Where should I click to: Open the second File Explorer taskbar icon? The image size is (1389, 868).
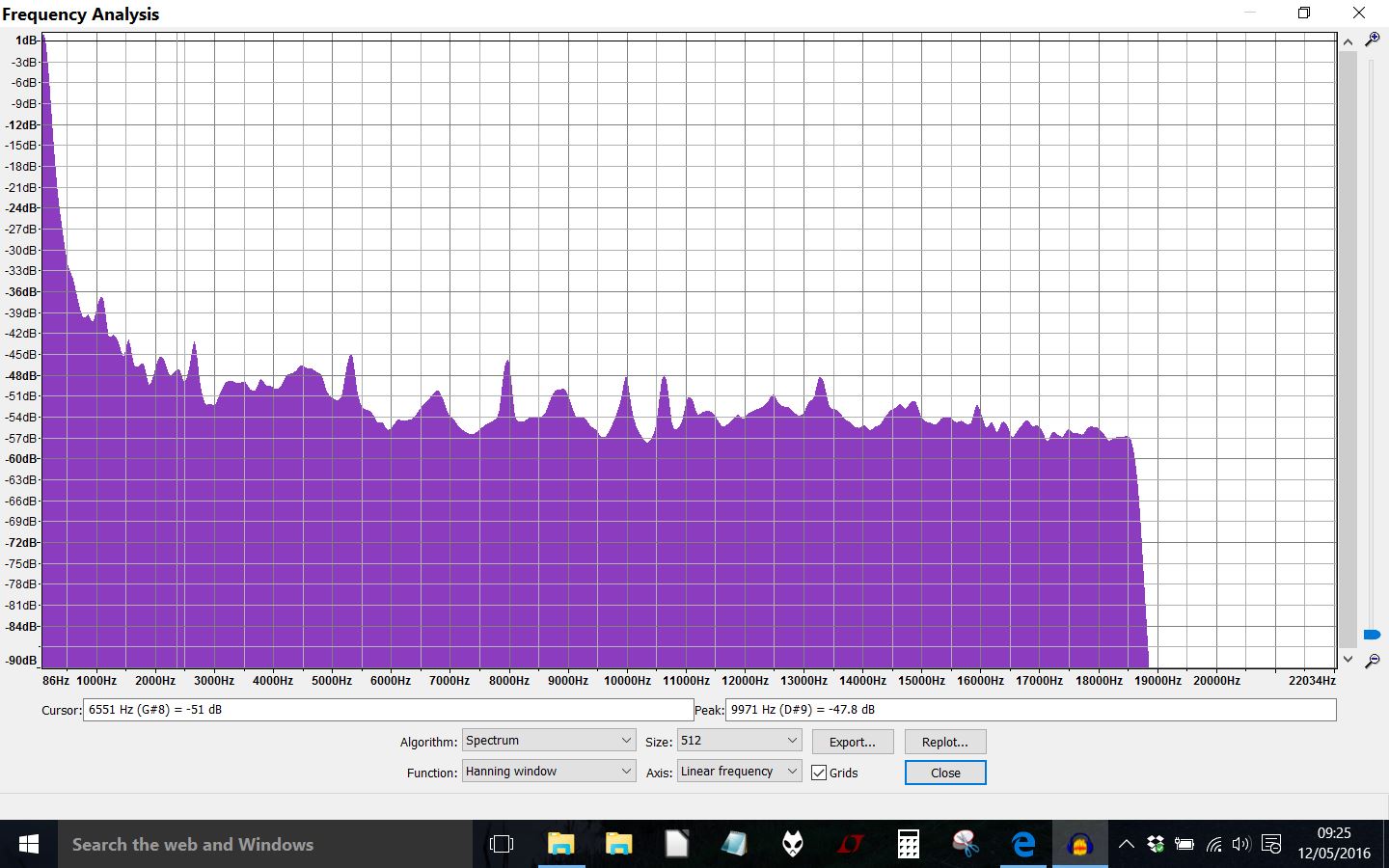[618, 844]
